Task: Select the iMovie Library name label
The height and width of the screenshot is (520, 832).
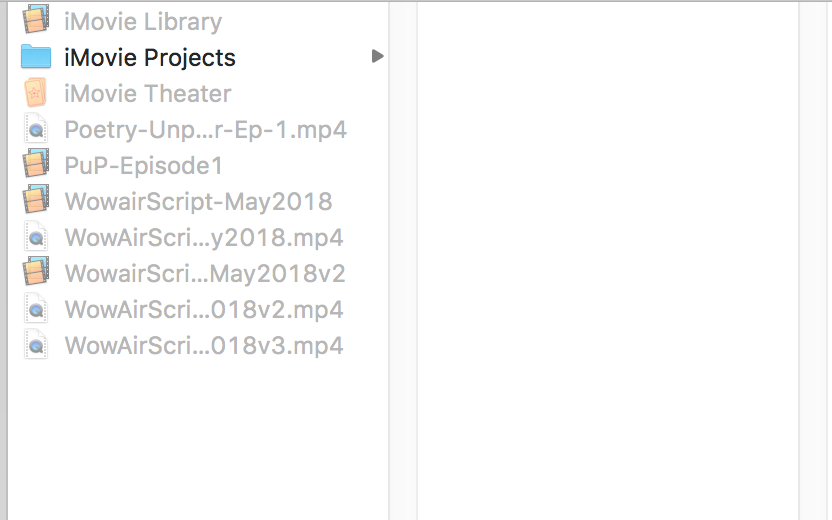Action: tap(143, 21)
